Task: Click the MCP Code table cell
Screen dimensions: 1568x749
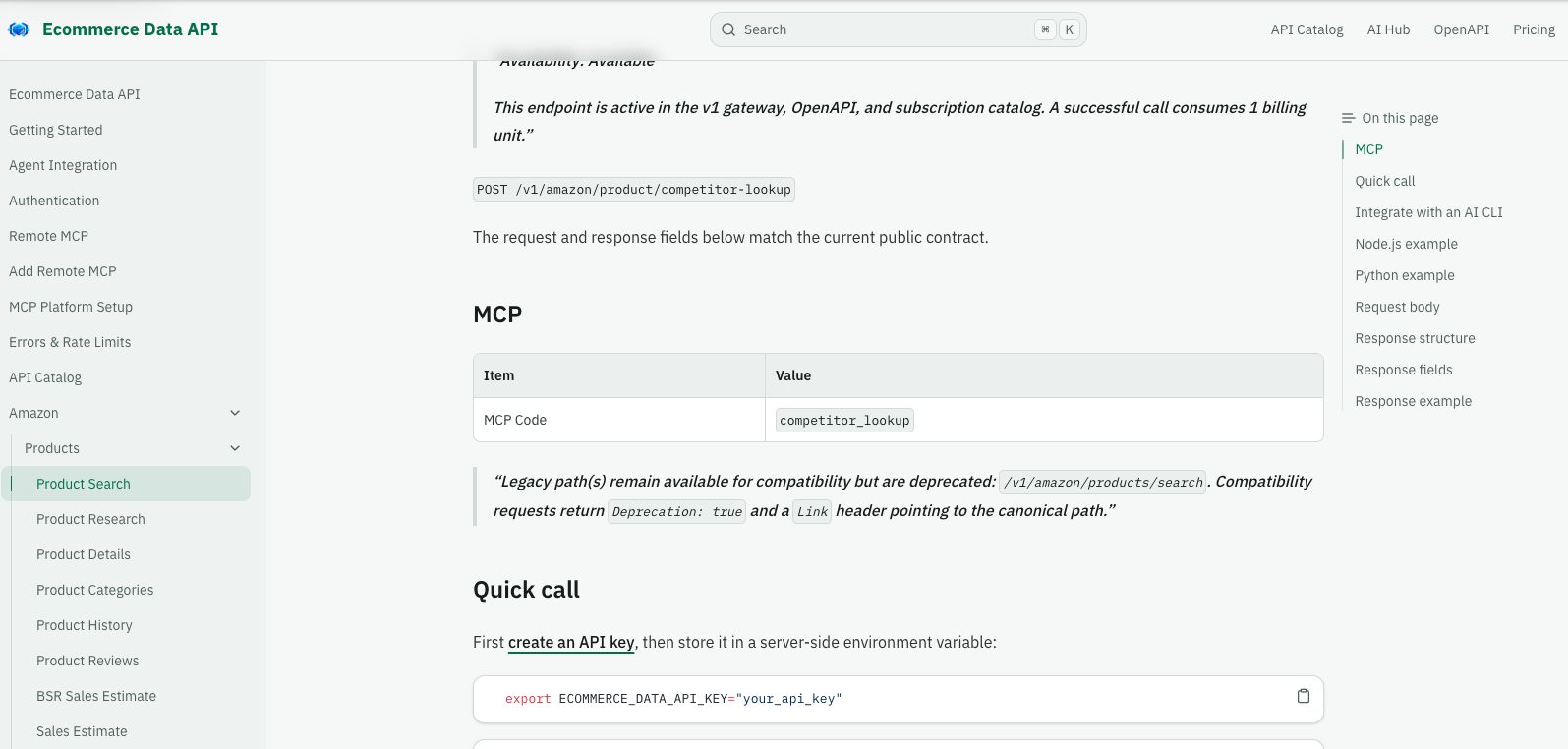Action: pyautogui.click(x=619, y=420)
